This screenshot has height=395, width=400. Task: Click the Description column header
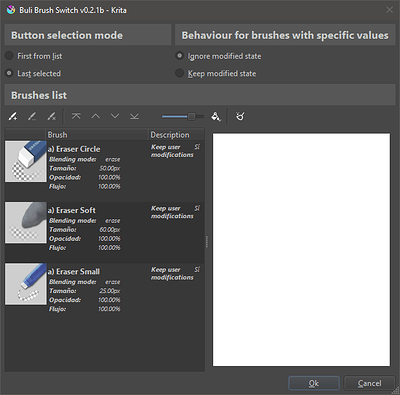176,135
